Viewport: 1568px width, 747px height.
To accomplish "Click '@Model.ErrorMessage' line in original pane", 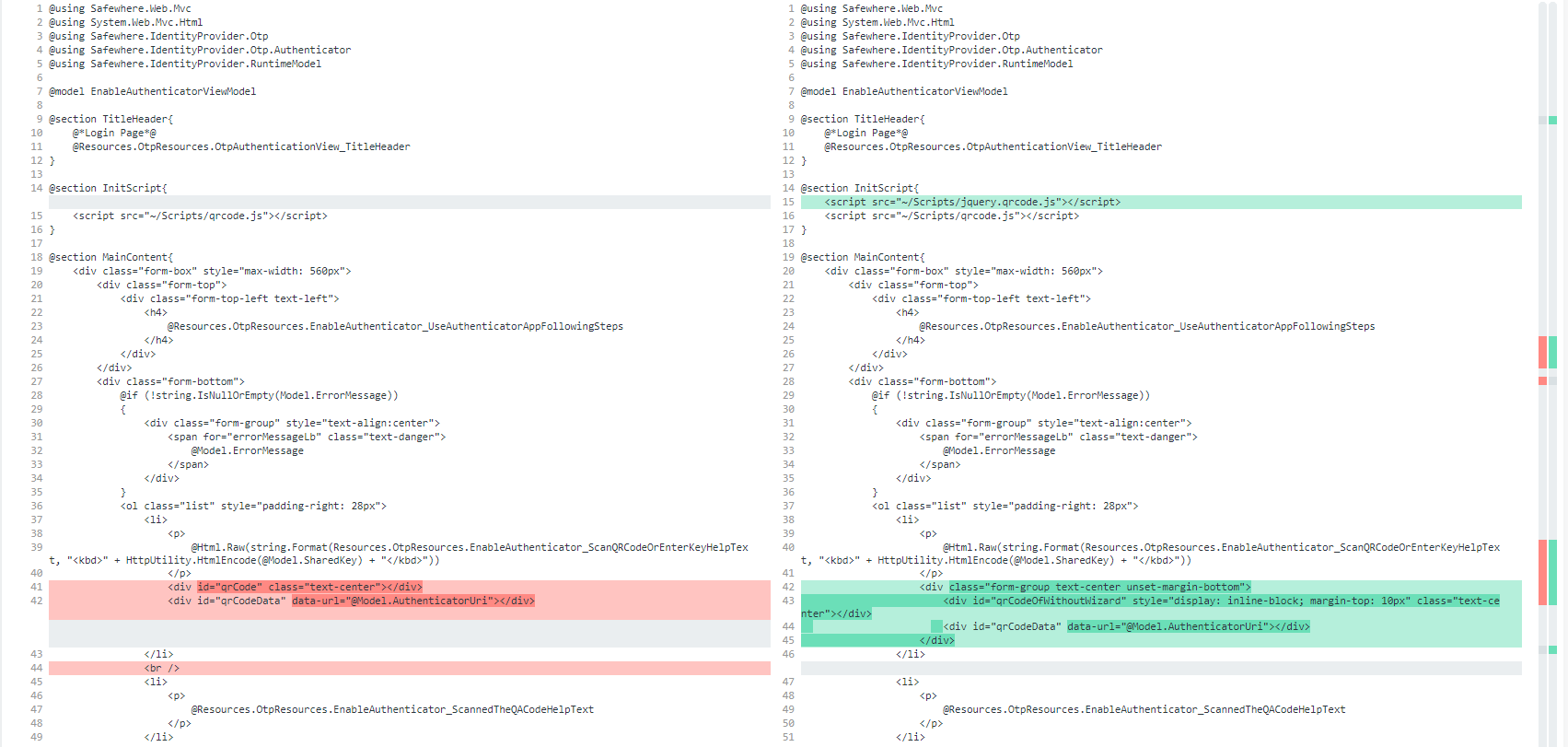I will tap(247, 450).
